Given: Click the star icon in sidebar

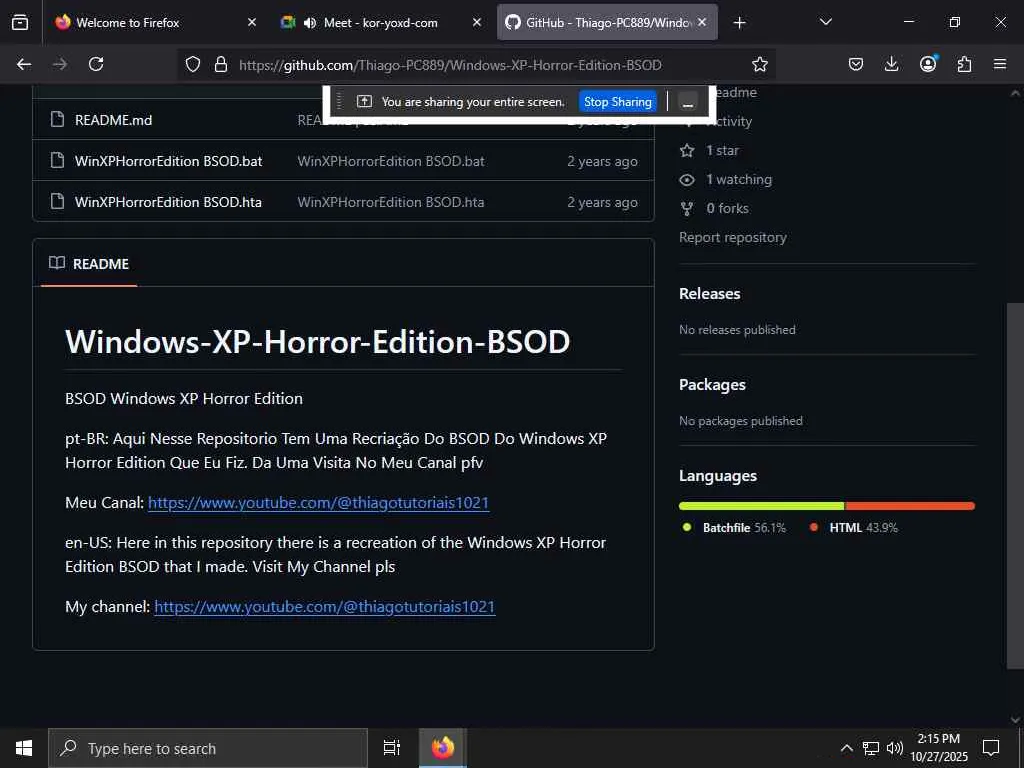Looking at the screenshot, I should pyautogui.click(x=687, y=151).
